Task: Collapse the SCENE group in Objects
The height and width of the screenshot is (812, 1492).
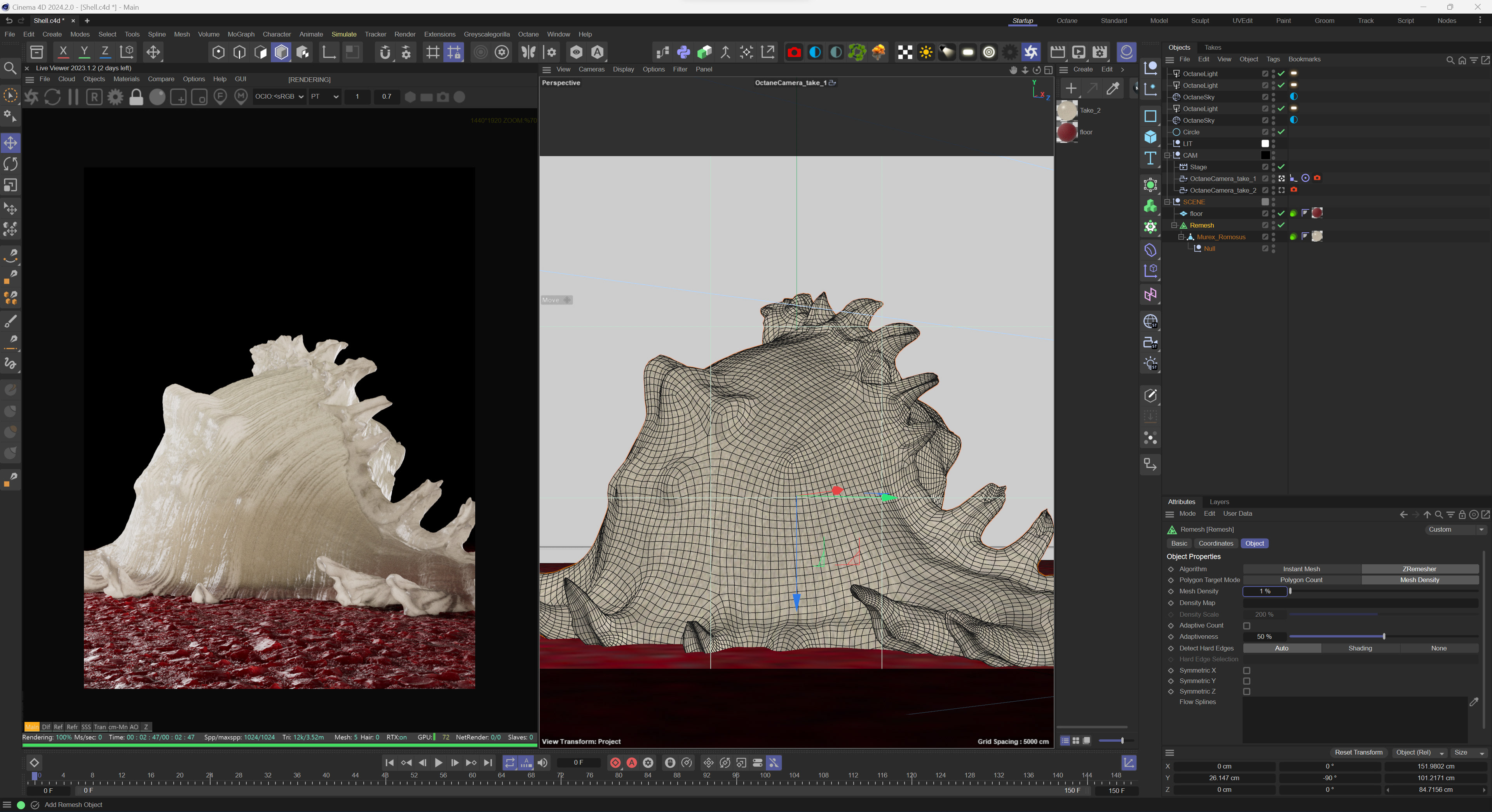Action: [x=1167, y=202]
